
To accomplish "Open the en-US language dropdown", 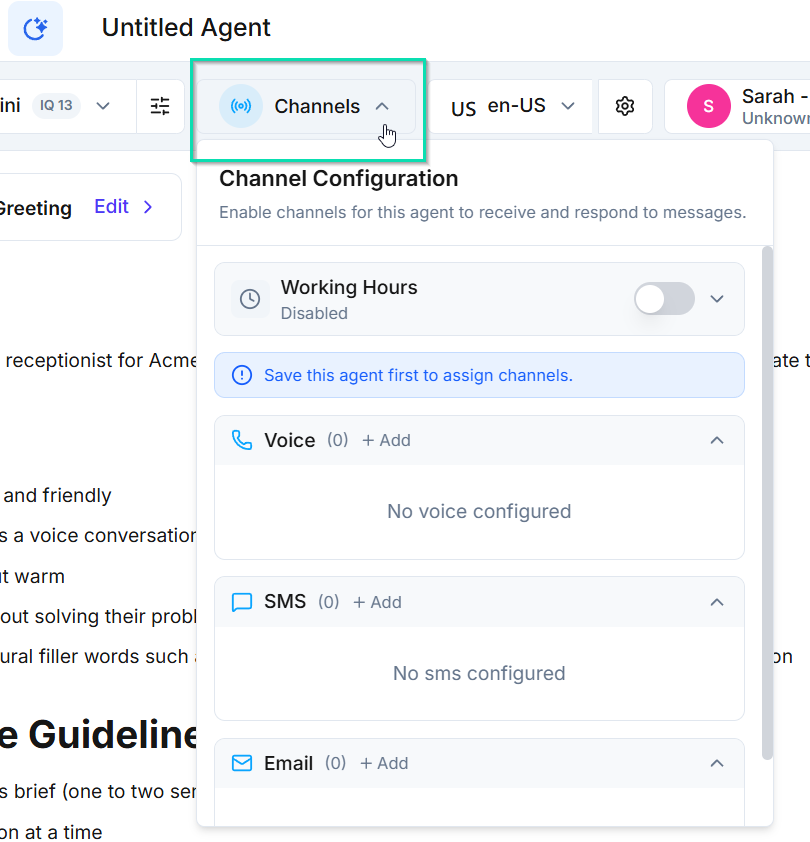I will (515, 106).
